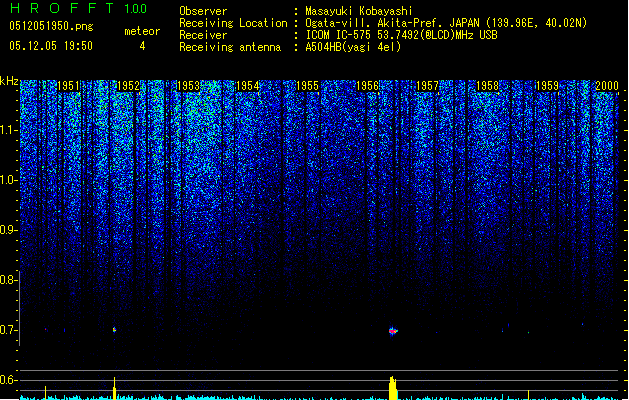This screenshot has width=629, height=400.
Task: Select the file name 0512051950.png
Action: click(51, 26)
